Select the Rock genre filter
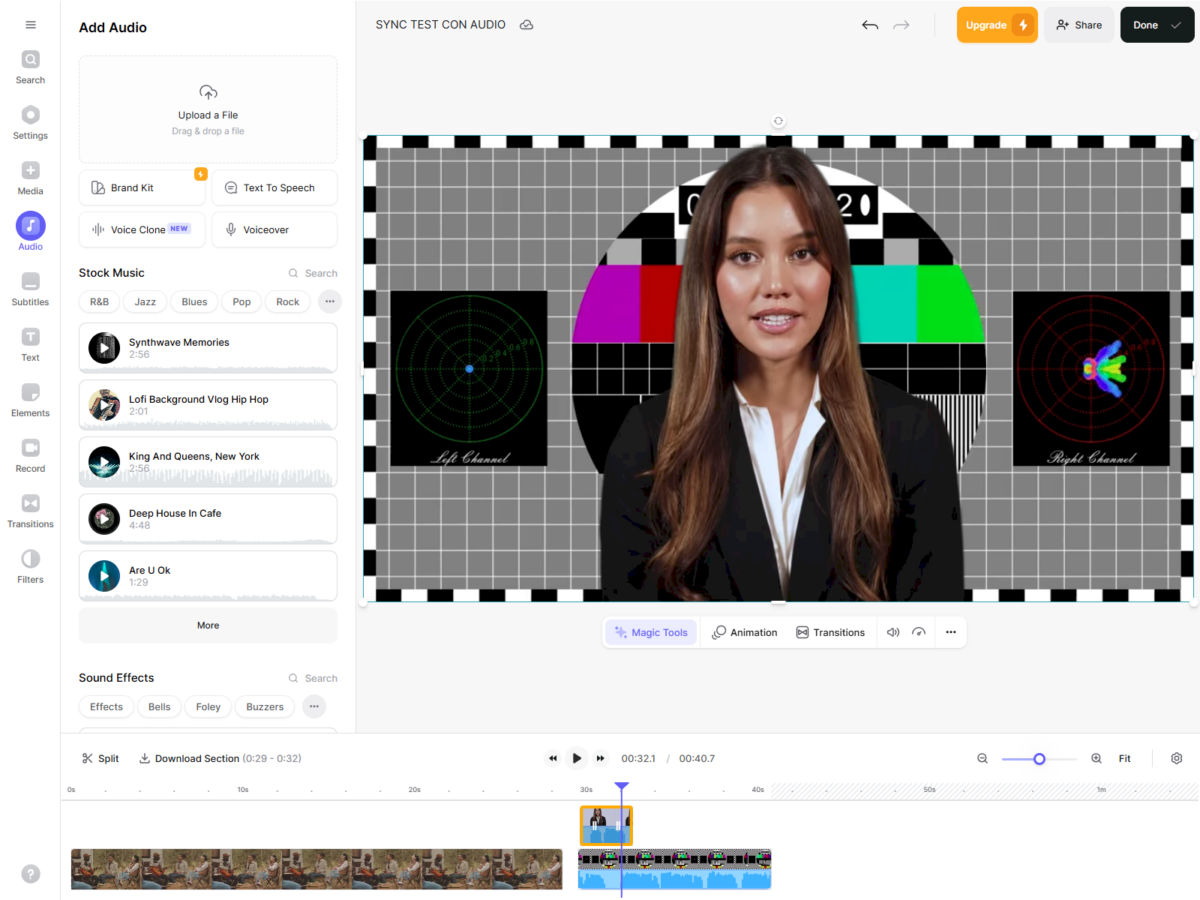The width and height of the screenshot is (1200, 900). pyautogui.click(x=288, y=301)
